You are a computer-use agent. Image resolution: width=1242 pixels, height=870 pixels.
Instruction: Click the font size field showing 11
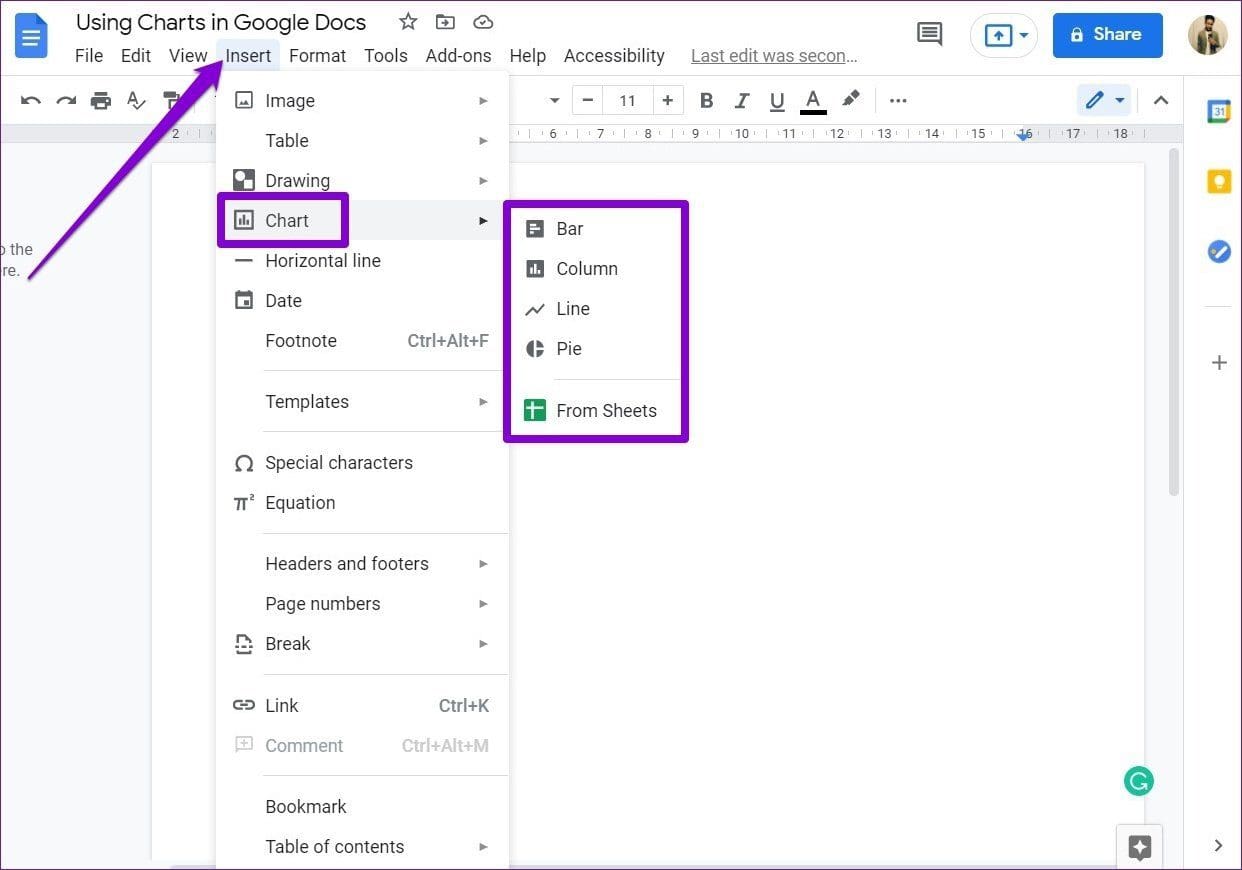click(627, 100)
